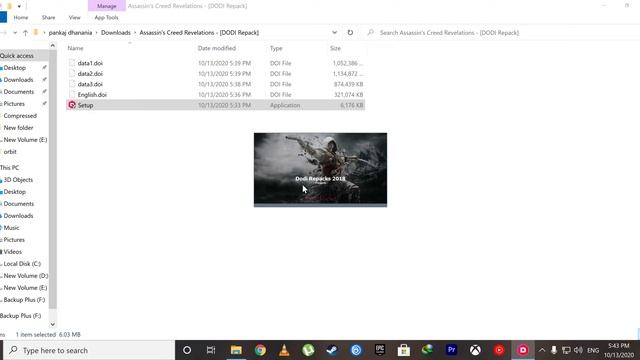The width and height of the screenshot is (640, 360).
Task: Go to Downloads in the breadcrumb path
Action: [x=116, y=33]
